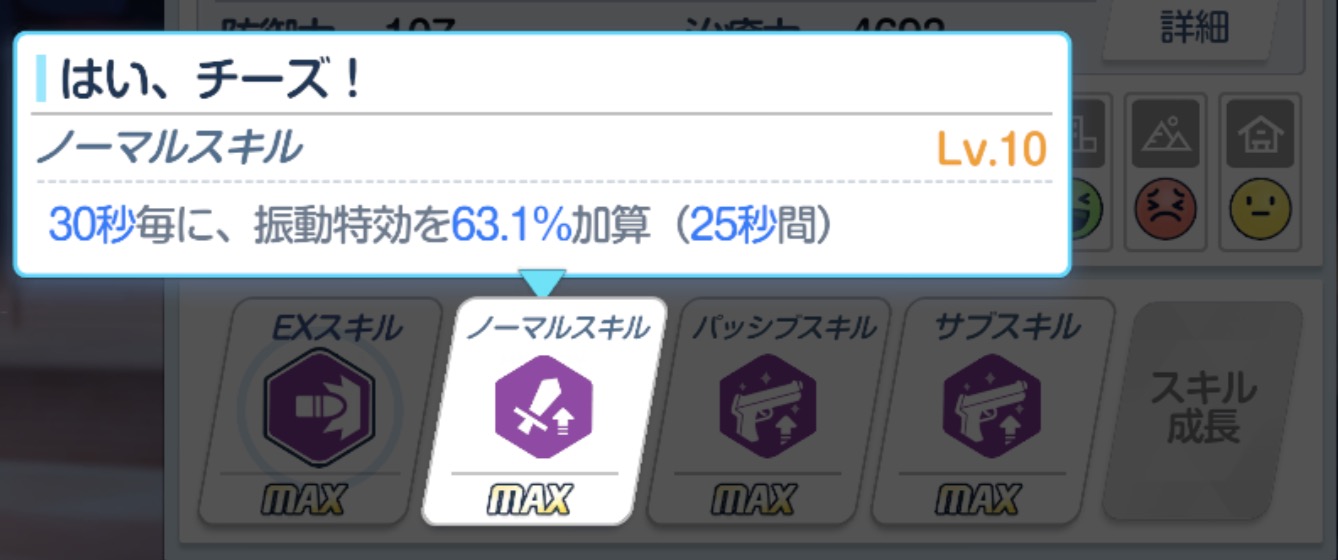The height and width of the screenshot is (560, 1338).
Task: Switch to the サブスキル tab label
Action: 1007,326
